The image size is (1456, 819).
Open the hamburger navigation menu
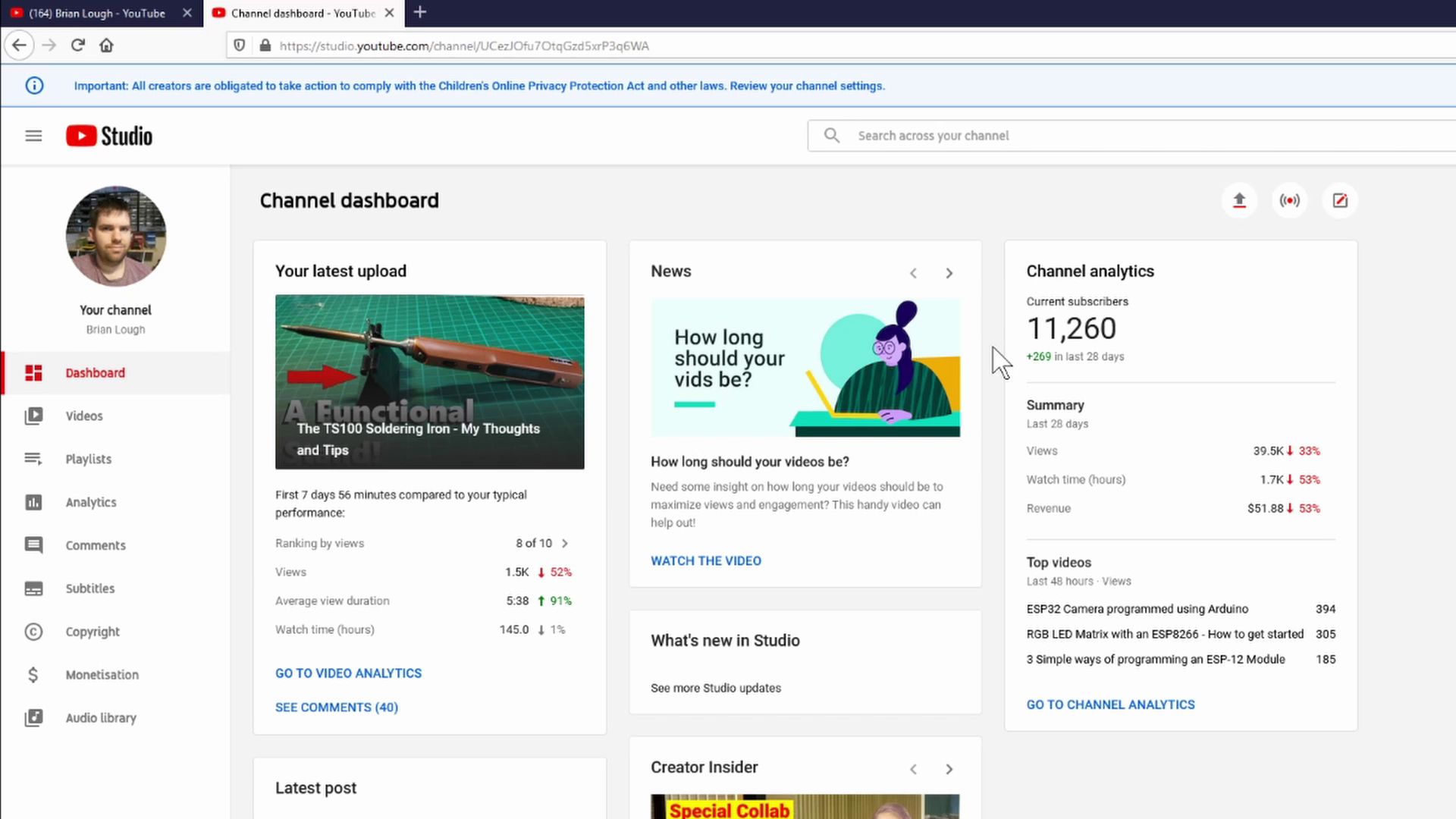point(33,136)
